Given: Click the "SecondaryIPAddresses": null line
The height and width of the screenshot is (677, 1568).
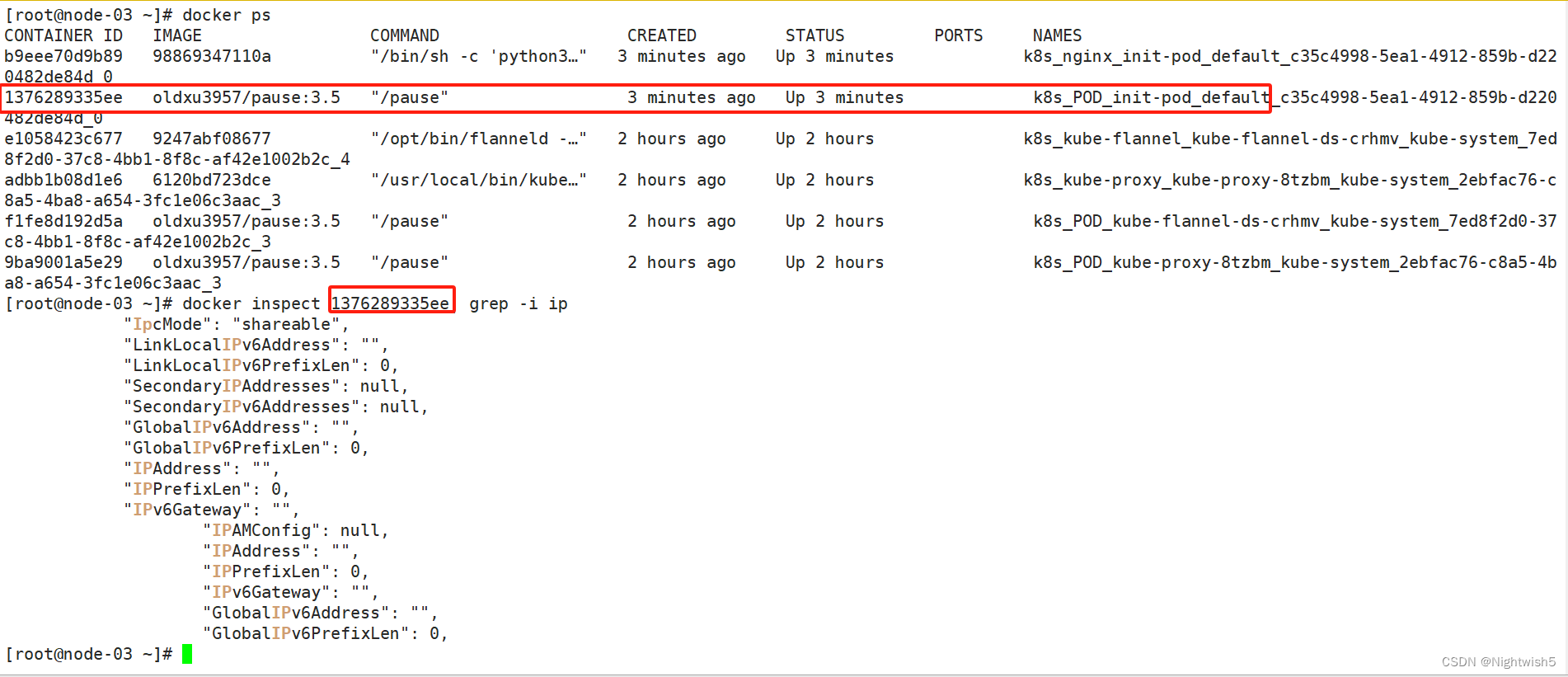Looking at the screenshot, I should click(x=266, y=386).
